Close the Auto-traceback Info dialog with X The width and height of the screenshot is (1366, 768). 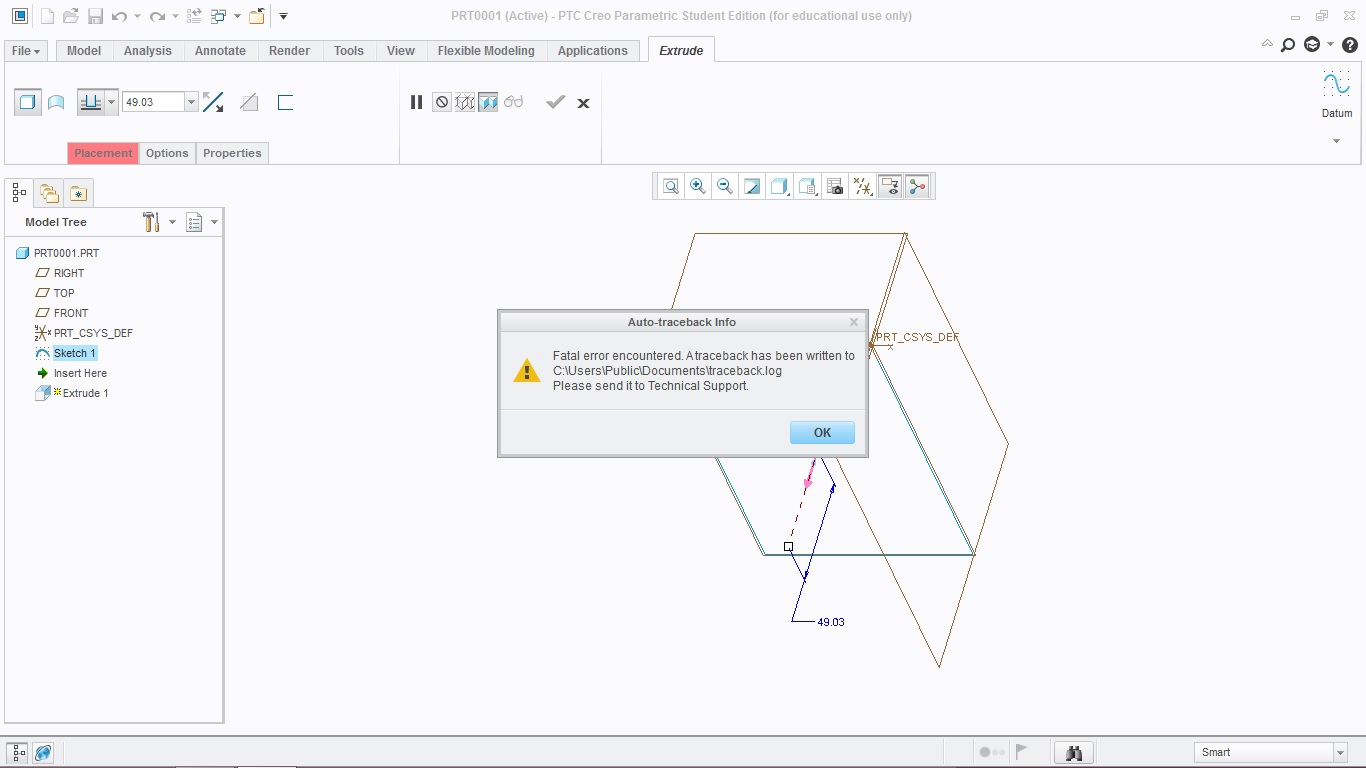[854, 322]
